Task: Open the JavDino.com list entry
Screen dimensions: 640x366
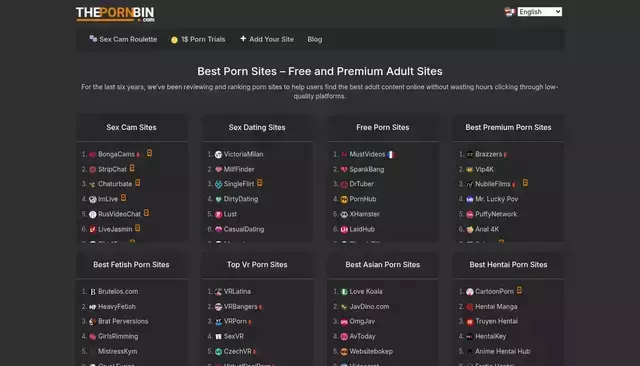Action: [369, 306]
